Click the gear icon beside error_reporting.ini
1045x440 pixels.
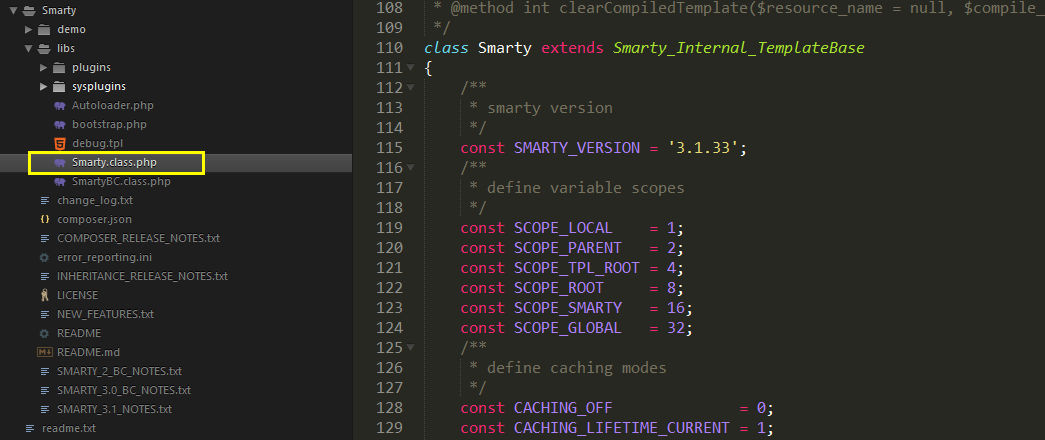click(x=45, y=257)
